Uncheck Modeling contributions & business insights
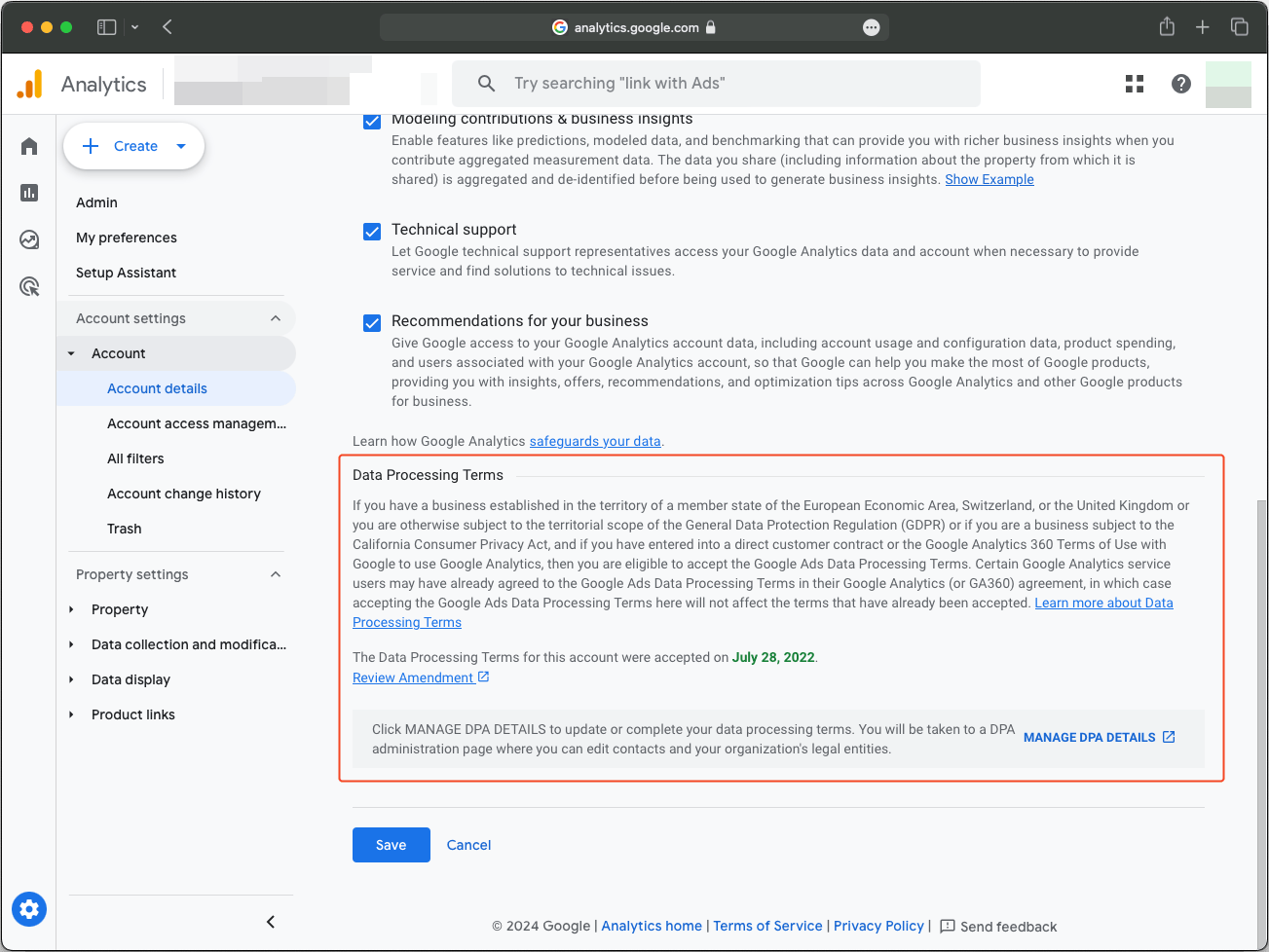The height and width of the screenshot is (952, 1269). click(372, 121)
